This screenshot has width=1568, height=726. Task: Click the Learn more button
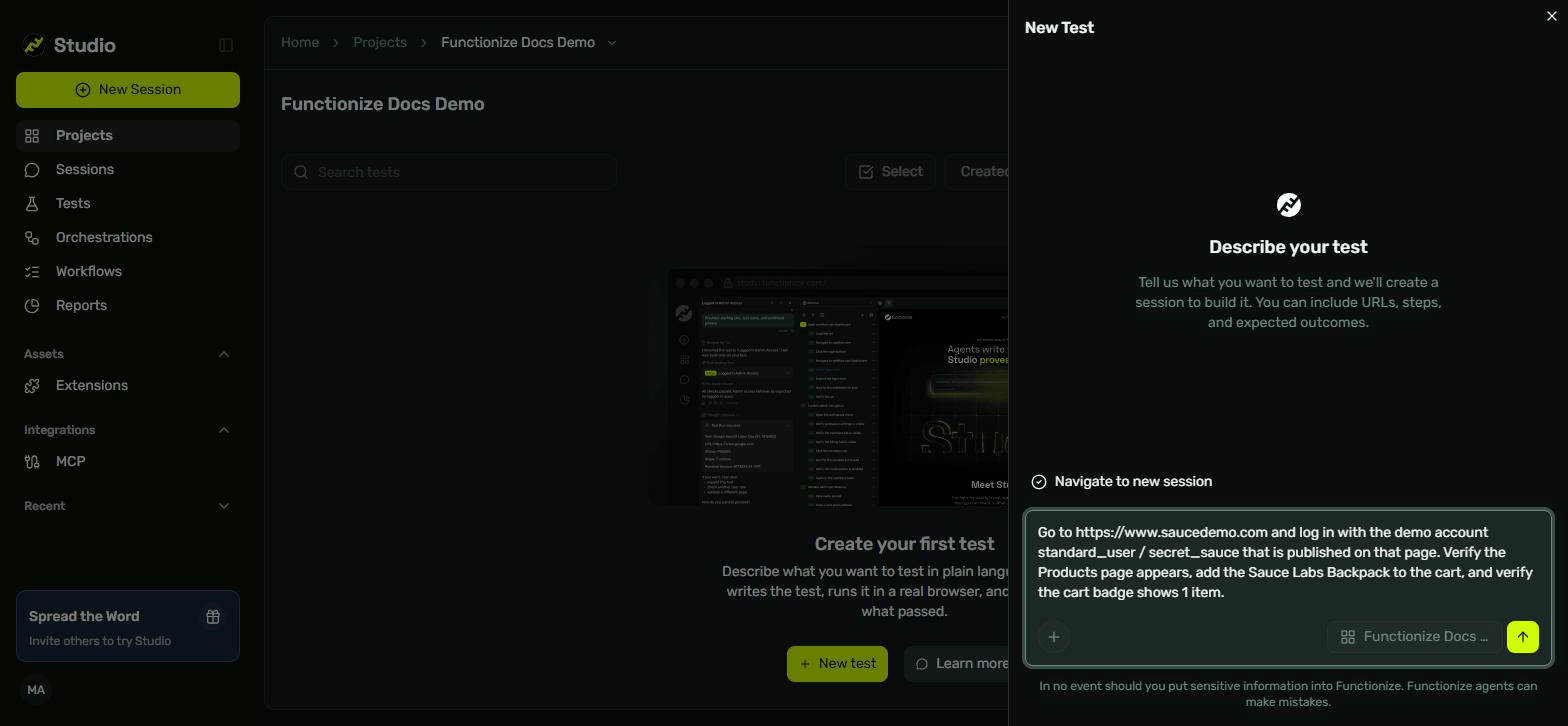[957, 664]
